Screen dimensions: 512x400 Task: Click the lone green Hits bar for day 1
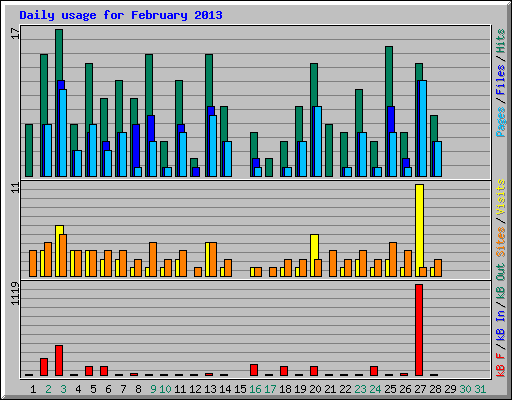click(29, 150)
